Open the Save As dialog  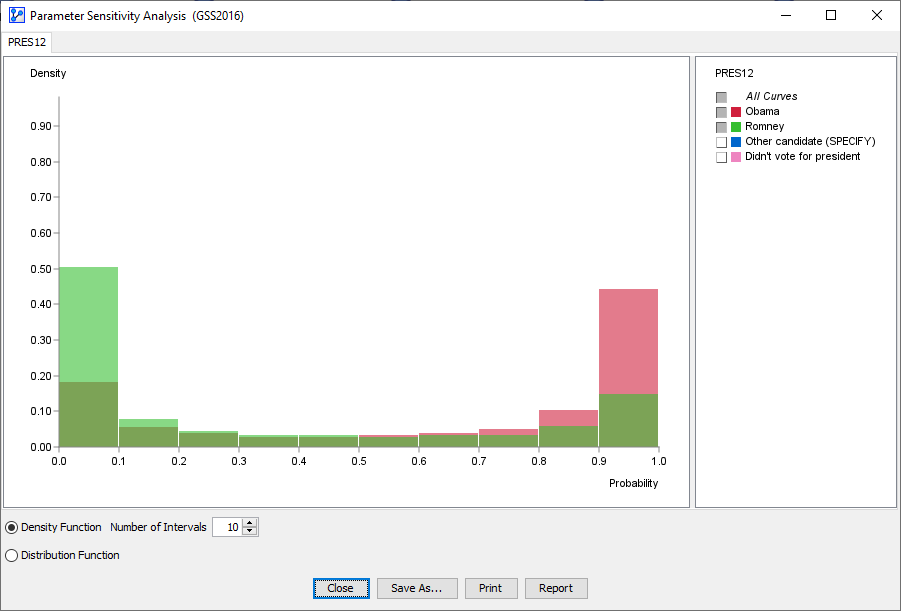(417, 588)
